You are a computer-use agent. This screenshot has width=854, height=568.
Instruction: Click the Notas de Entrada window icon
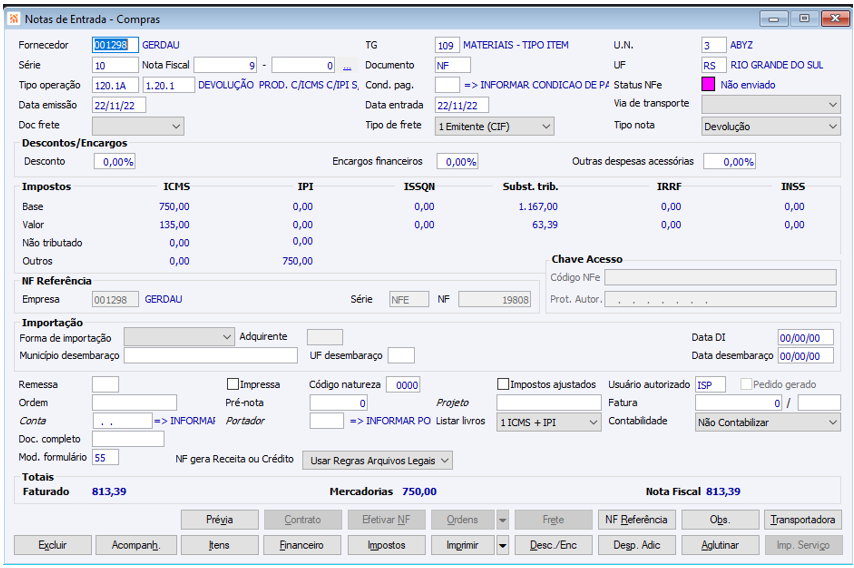pyautogui.click(x=12, y=19)
